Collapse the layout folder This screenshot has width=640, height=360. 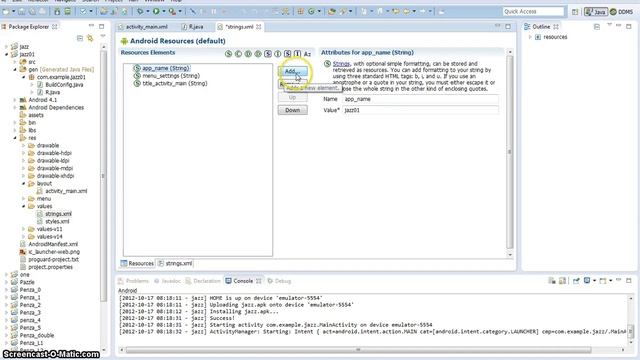point(24,184)
